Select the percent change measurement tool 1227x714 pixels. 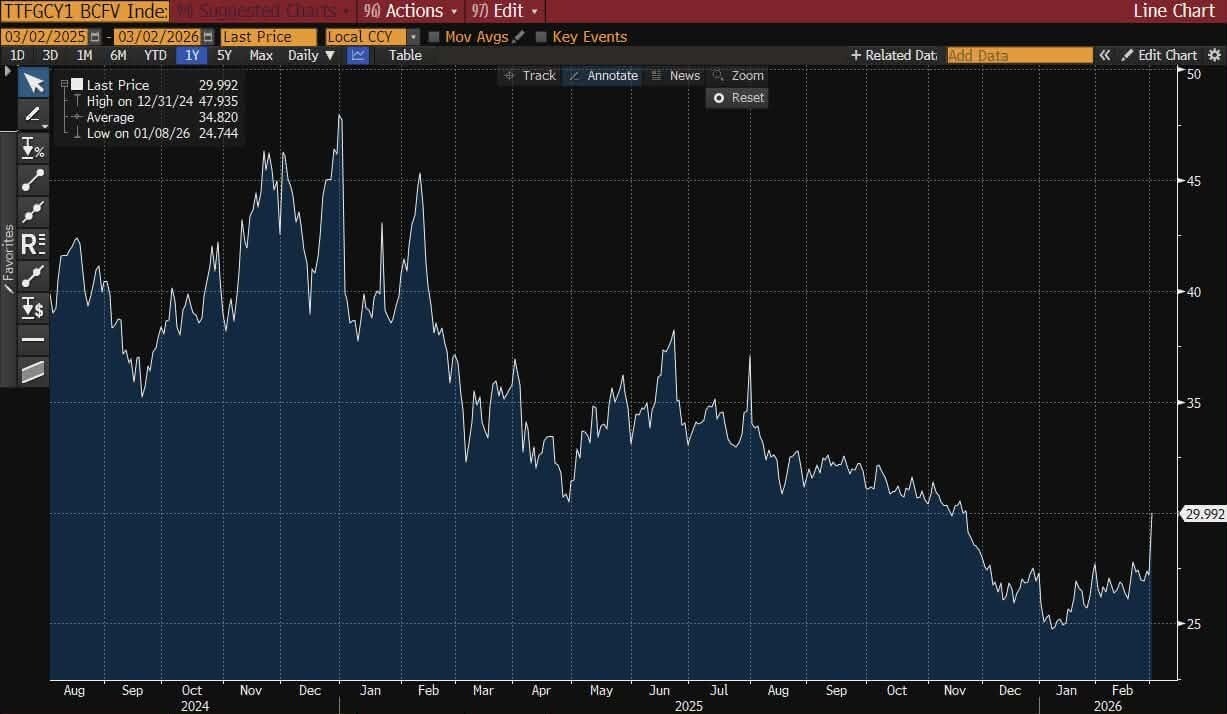click(33, 149)
